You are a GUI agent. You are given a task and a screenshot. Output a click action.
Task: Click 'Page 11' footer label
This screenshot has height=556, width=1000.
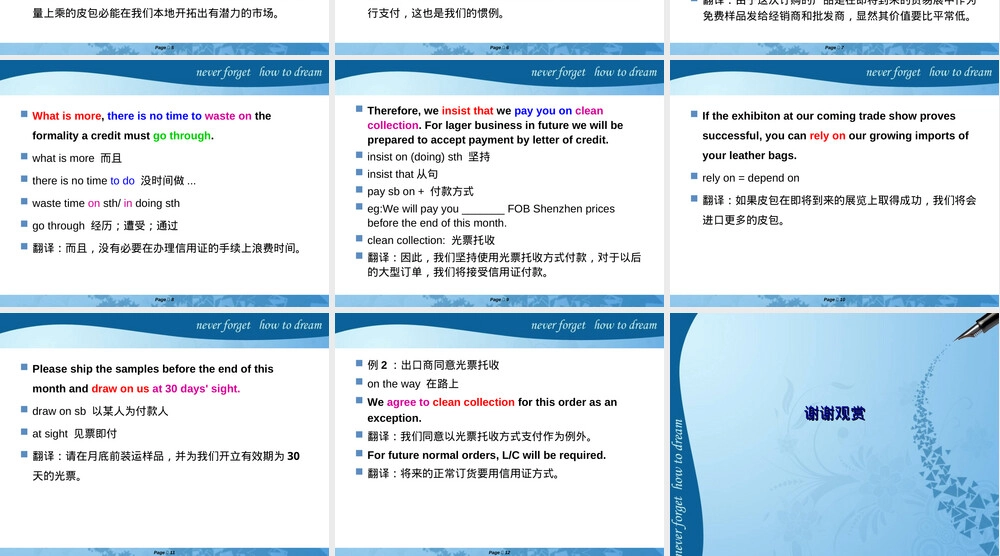coord(164,553)
